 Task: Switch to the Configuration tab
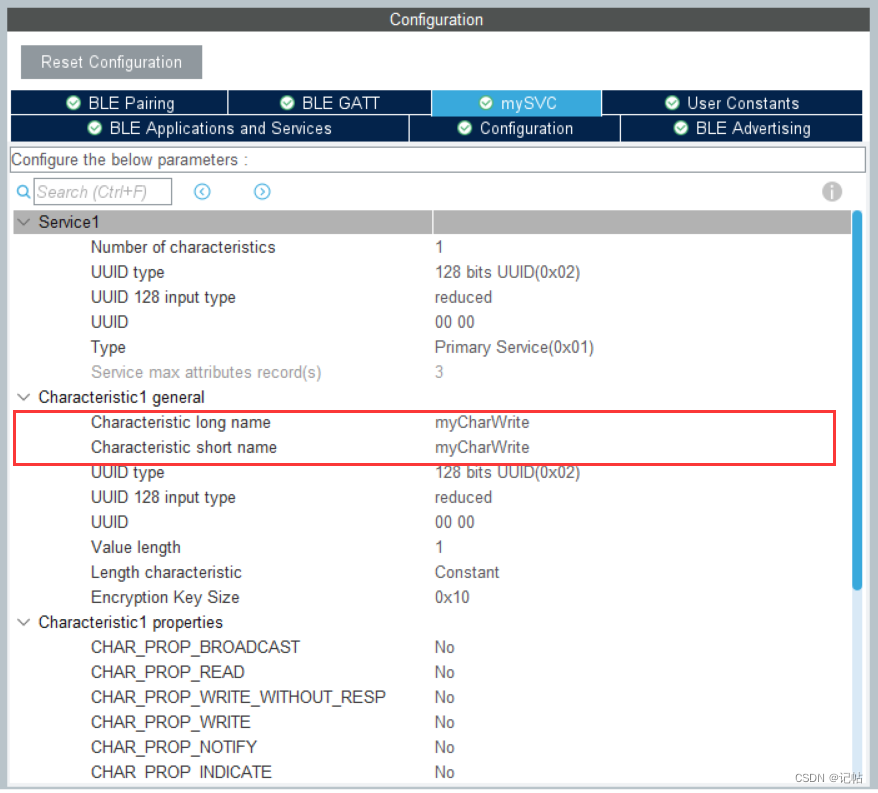(x=515, y=129)
